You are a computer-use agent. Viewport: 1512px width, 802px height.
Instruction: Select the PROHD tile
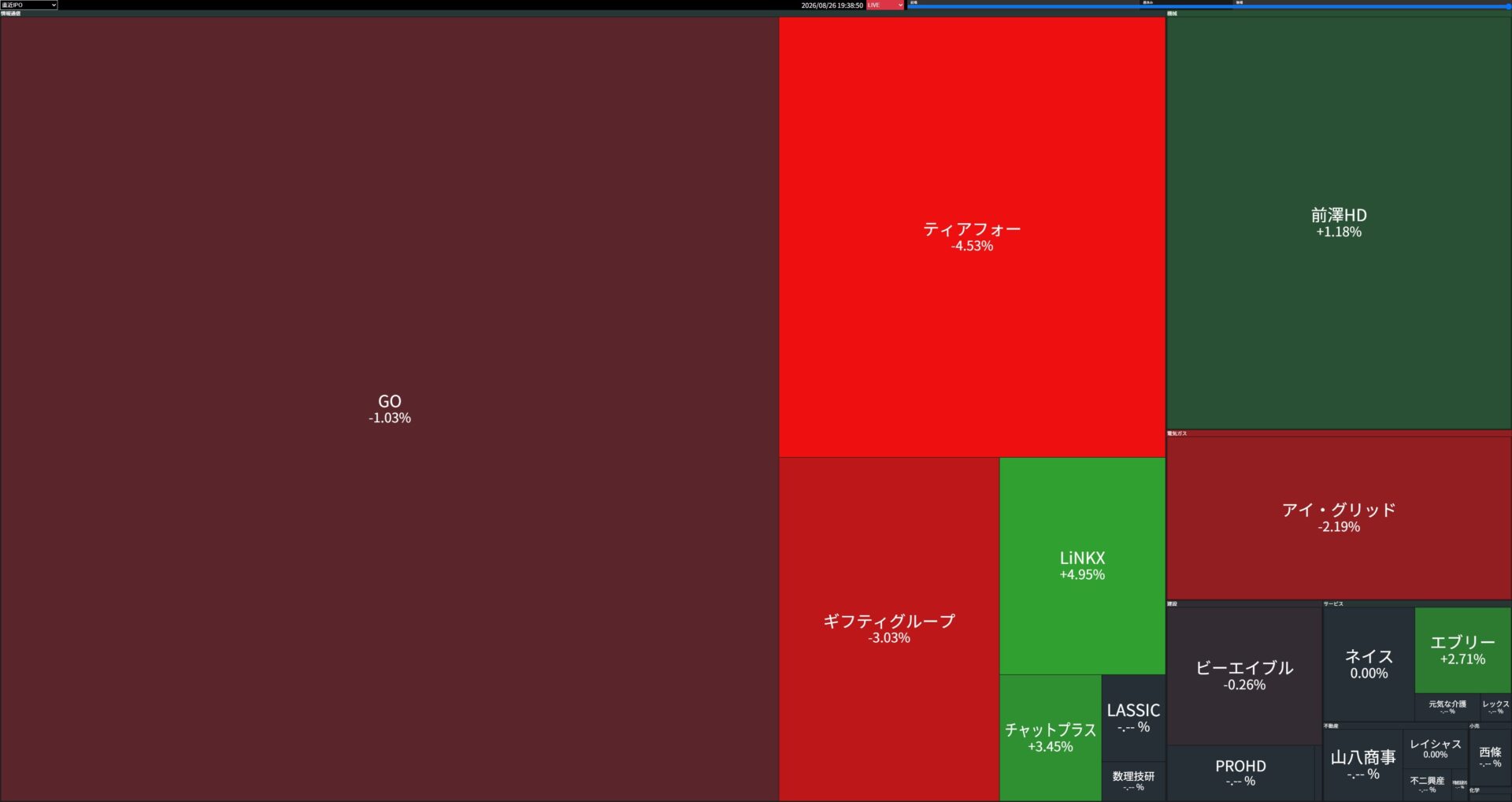[x=1240, y=774]
